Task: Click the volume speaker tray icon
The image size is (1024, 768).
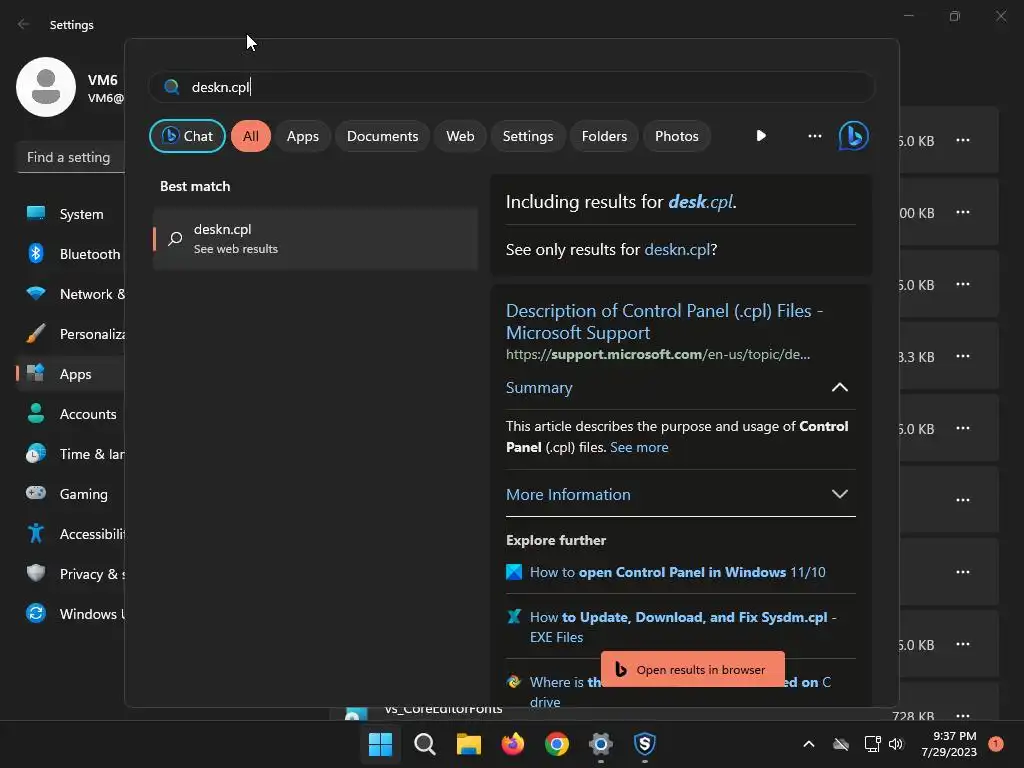Action: click(x=896, y=744)
